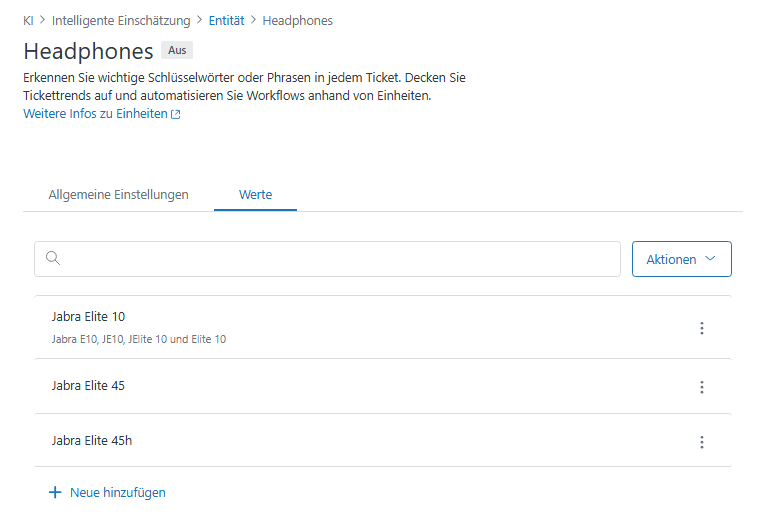Expand the Aktionen dropdown

[682, 259]
